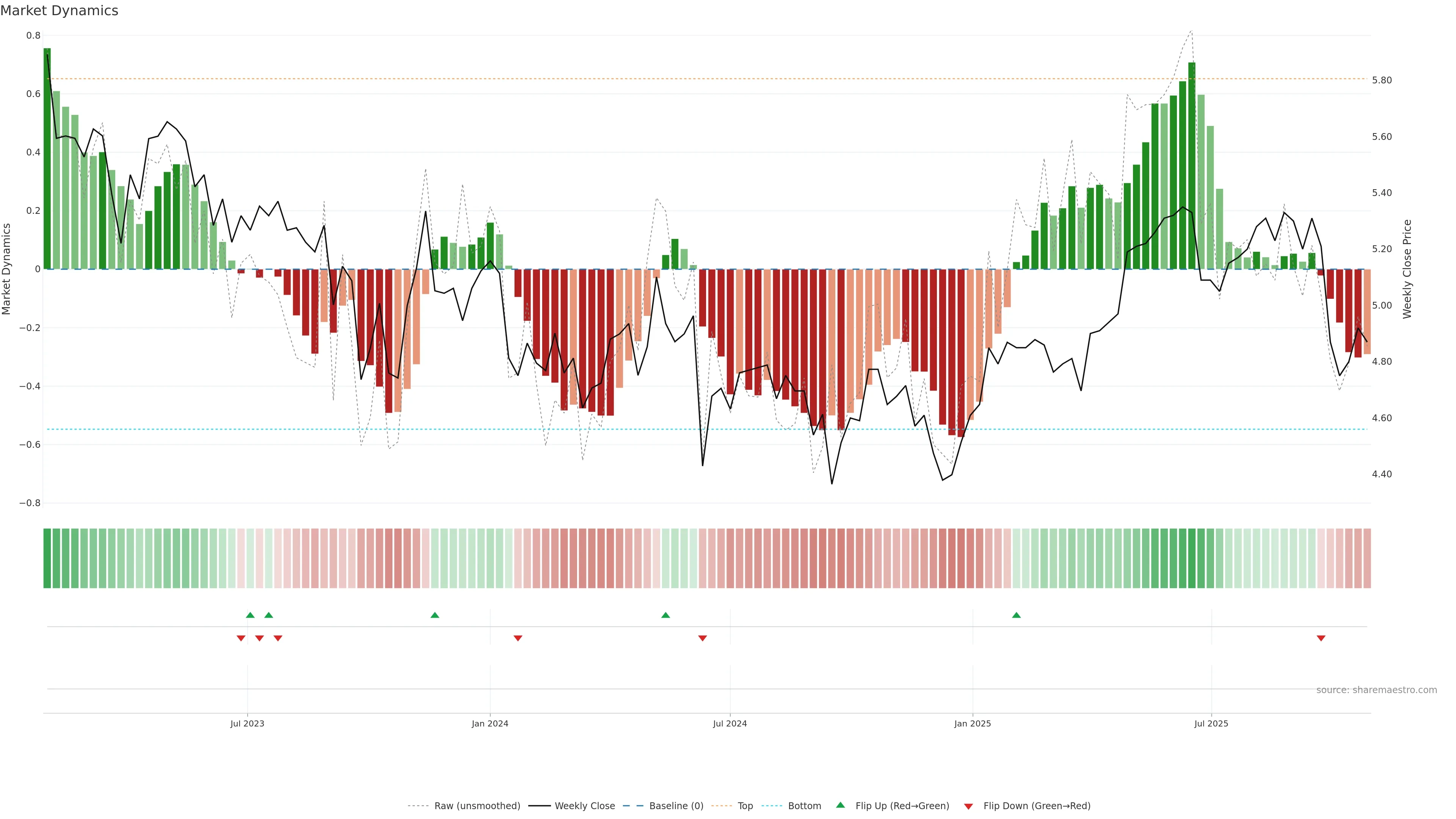Hide the Top threshold line via legend

[x=745, y=806]
